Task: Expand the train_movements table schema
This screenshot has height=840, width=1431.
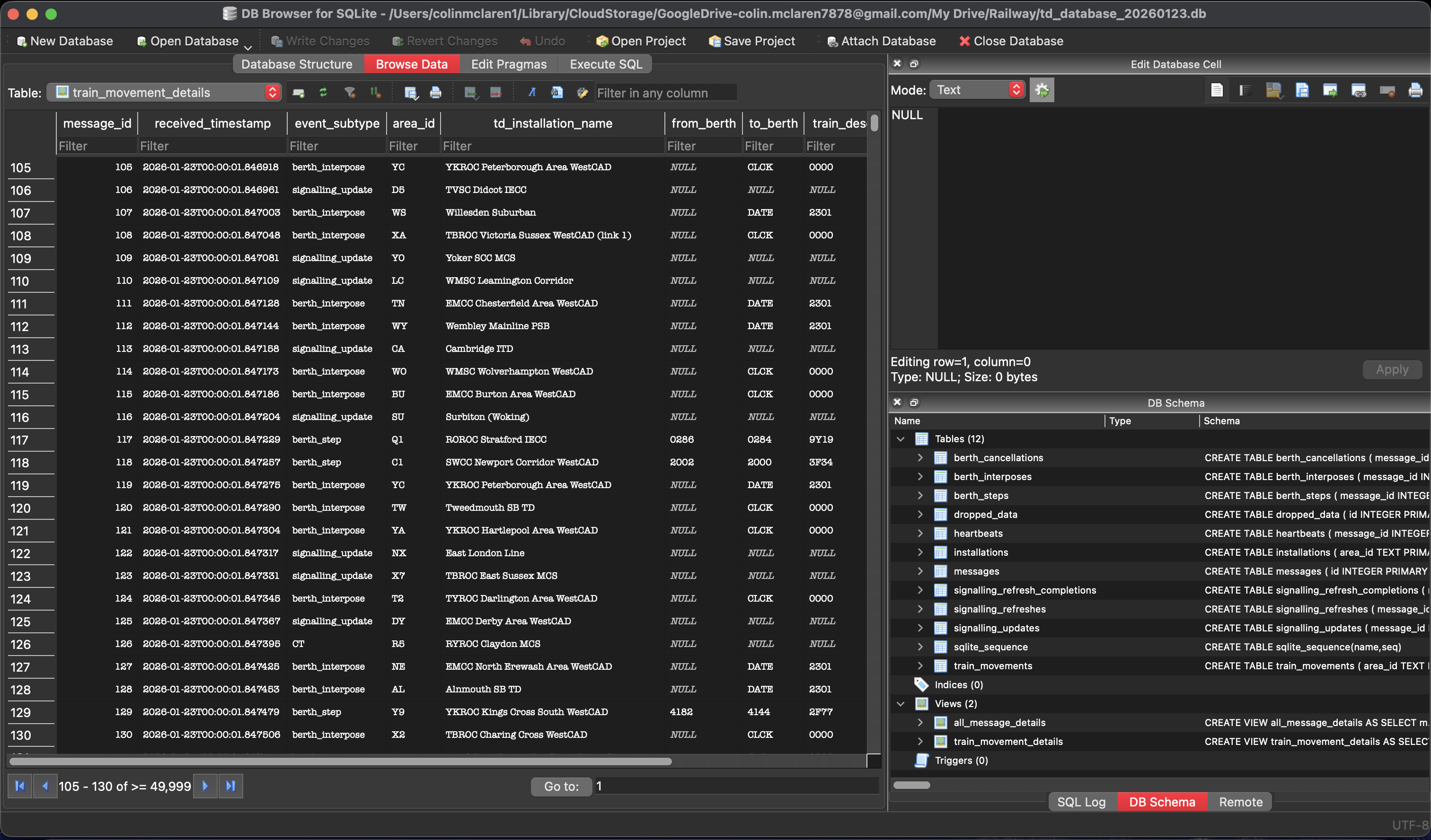Action: (920, 665)
